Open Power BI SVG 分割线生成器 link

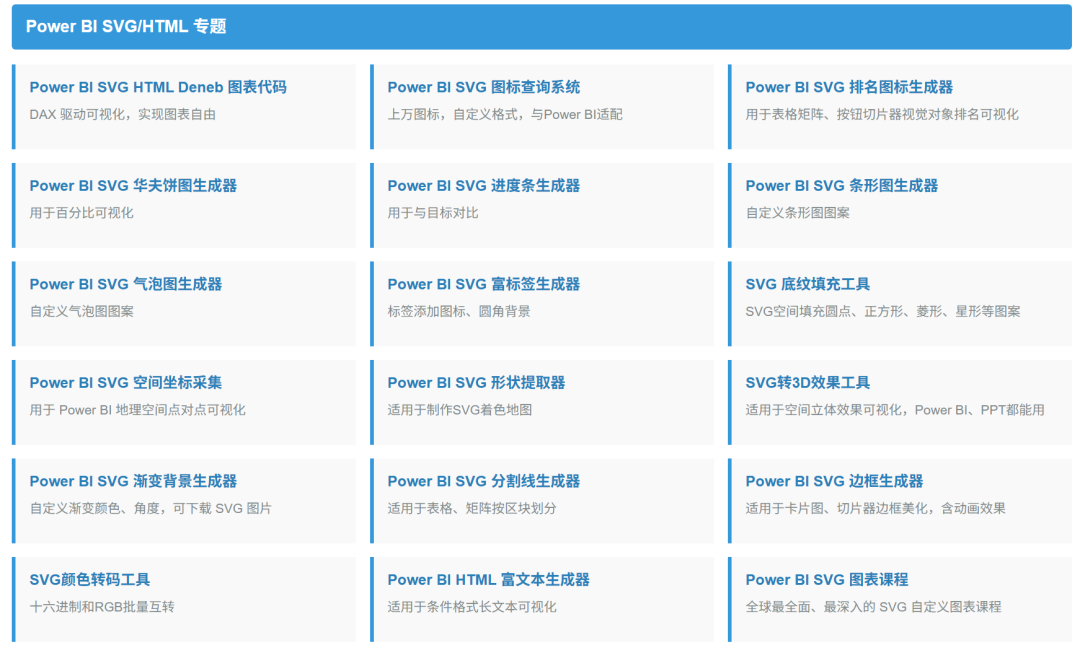(x=484, y=481)
